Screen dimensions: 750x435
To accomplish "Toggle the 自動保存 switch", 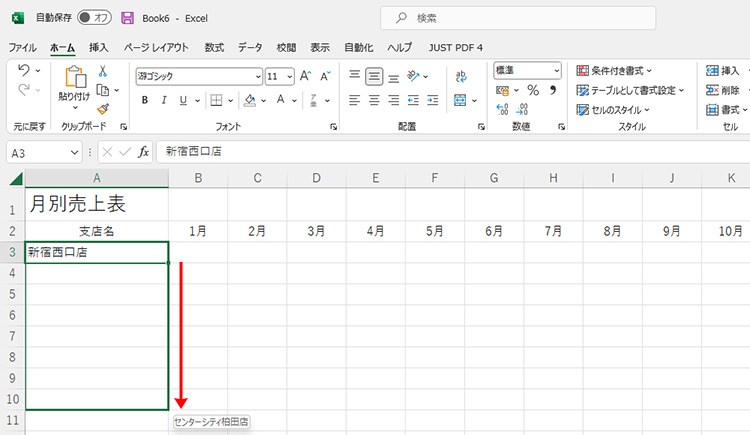I will click(94, 18).
